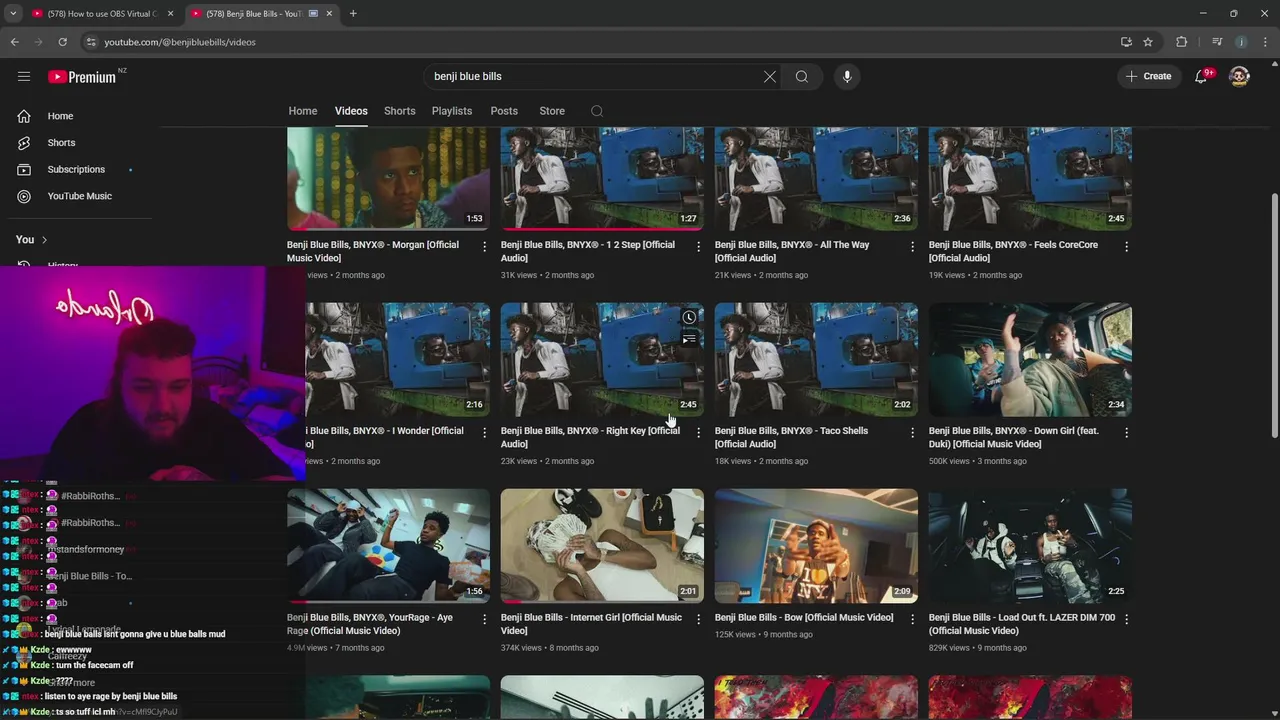
Task: Open options menu for Right Key video
Action: coord(699,432)
